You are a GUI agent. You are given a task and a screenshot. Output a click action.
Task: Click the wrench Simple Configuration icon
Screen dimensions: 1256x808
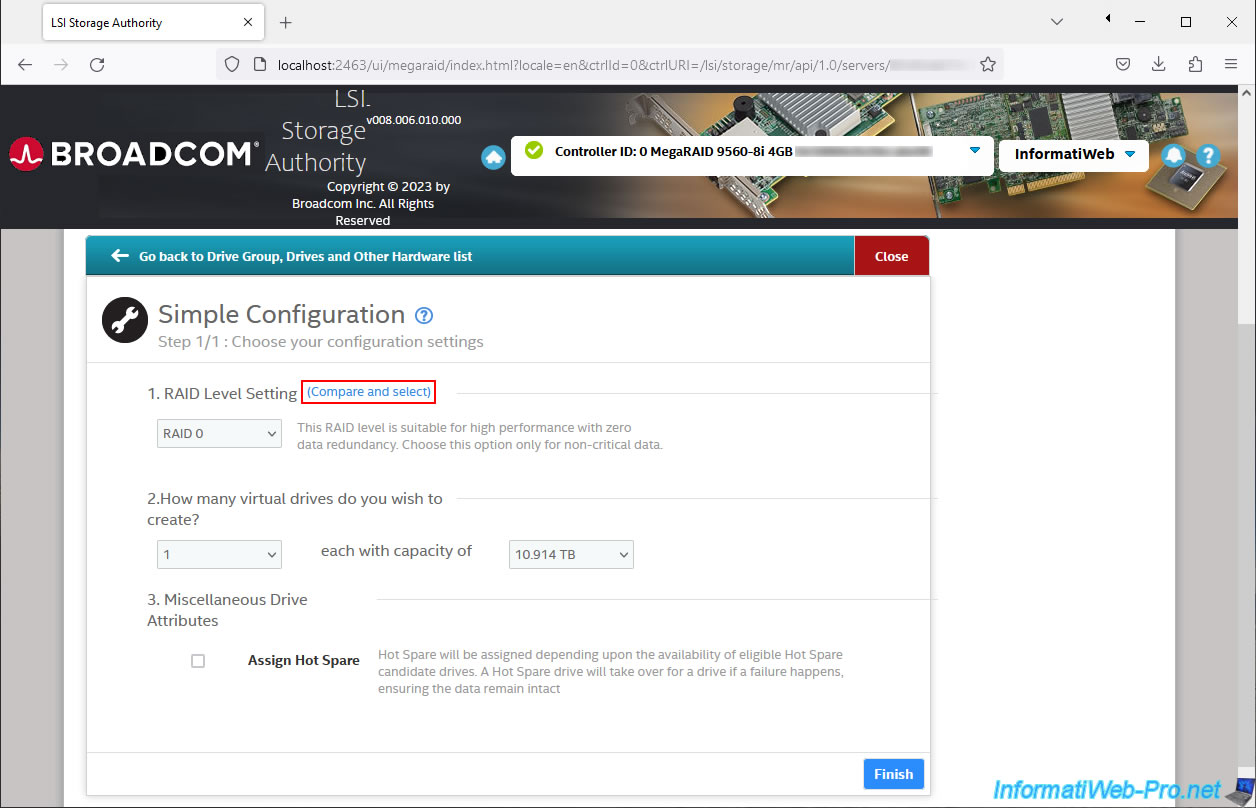pyautogui.click(x=125, y=320)
